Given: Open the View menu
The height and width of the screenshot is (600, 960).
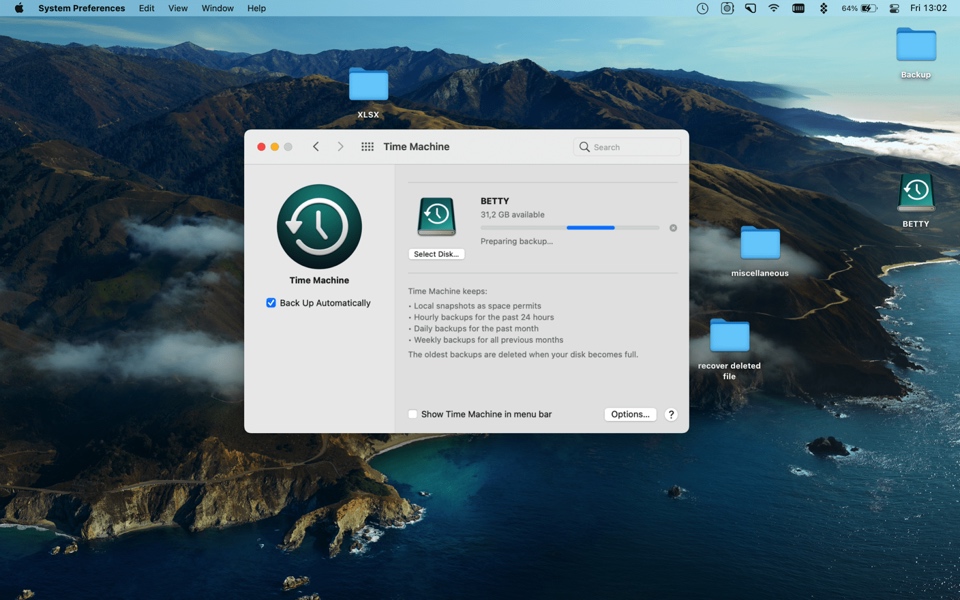Looking at the screenshot, I should coord(178,8).
